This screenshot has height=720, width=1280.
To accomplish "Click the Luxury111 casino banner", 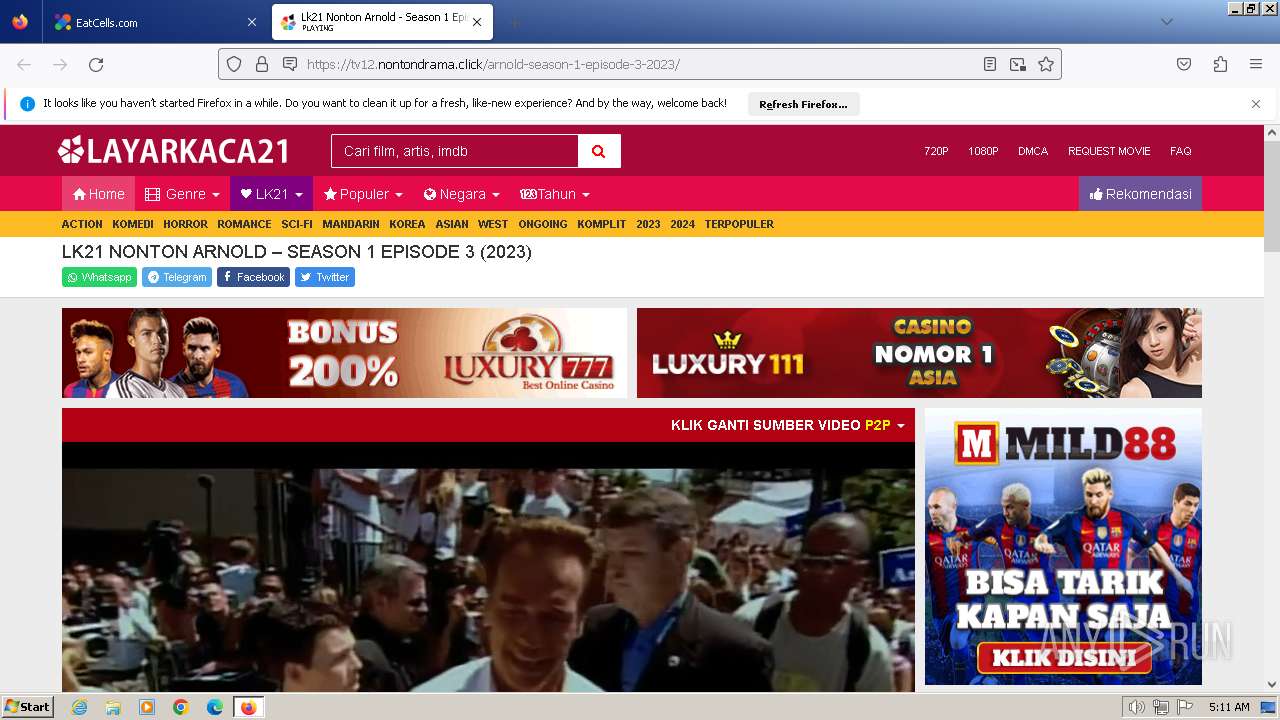I will coord(919,353).
